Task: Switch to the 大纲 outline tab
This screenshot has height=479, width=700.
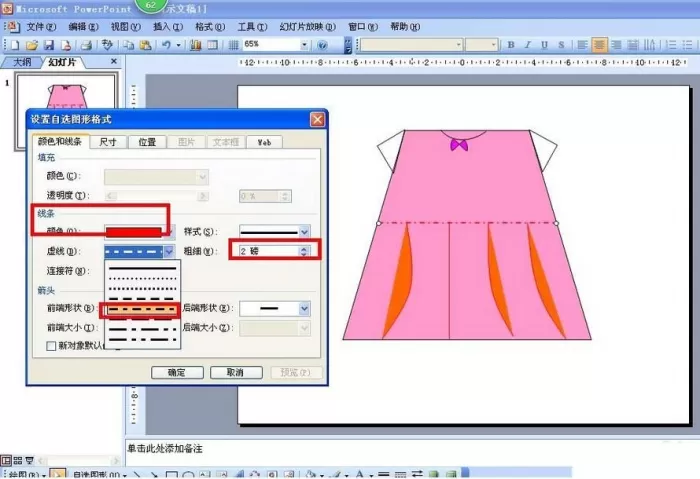Action: coord(21,62)
